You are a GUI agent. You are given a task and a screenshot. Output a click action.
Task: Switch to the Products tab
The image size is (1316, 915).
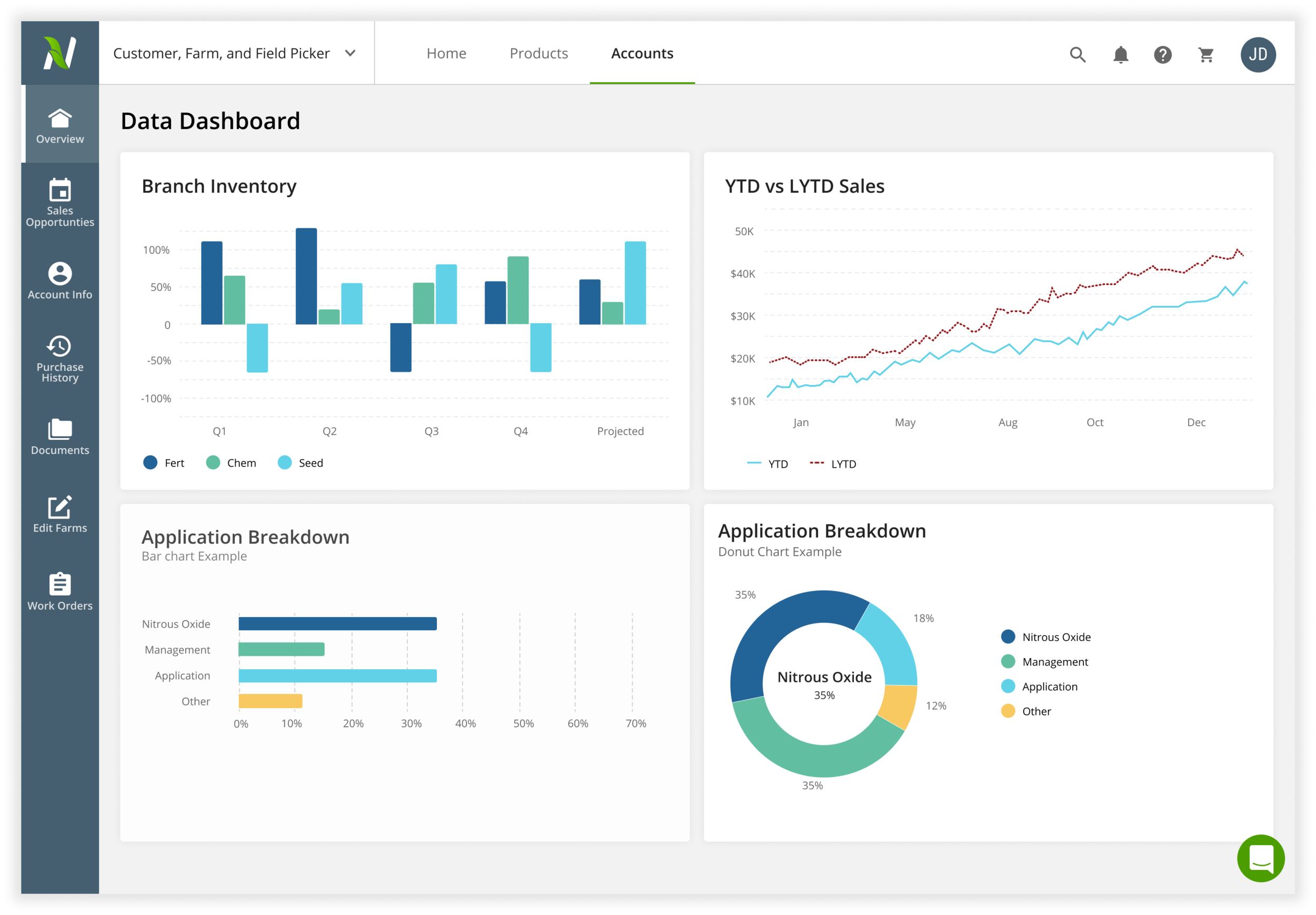click(538, 53)
